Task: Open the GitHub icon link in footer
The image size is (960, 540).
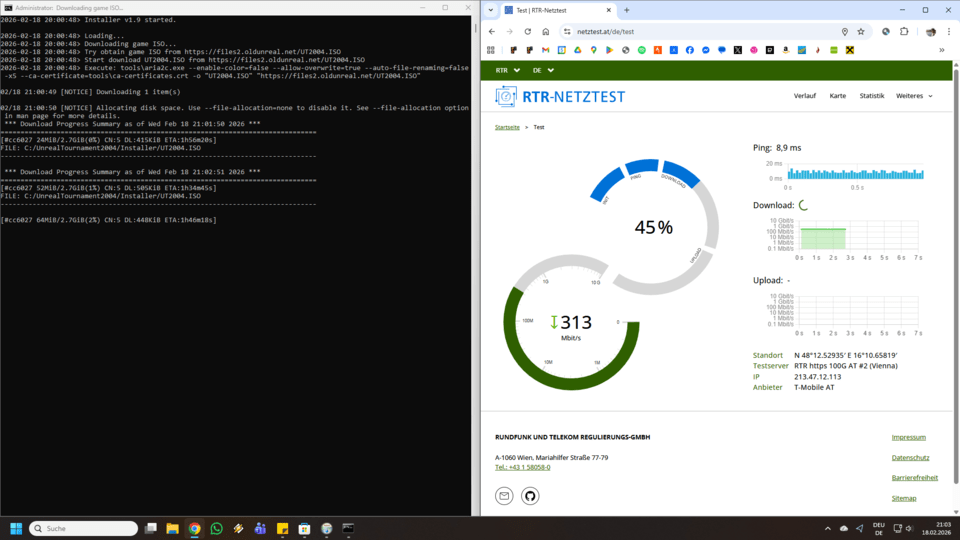Action: point(530,496)
